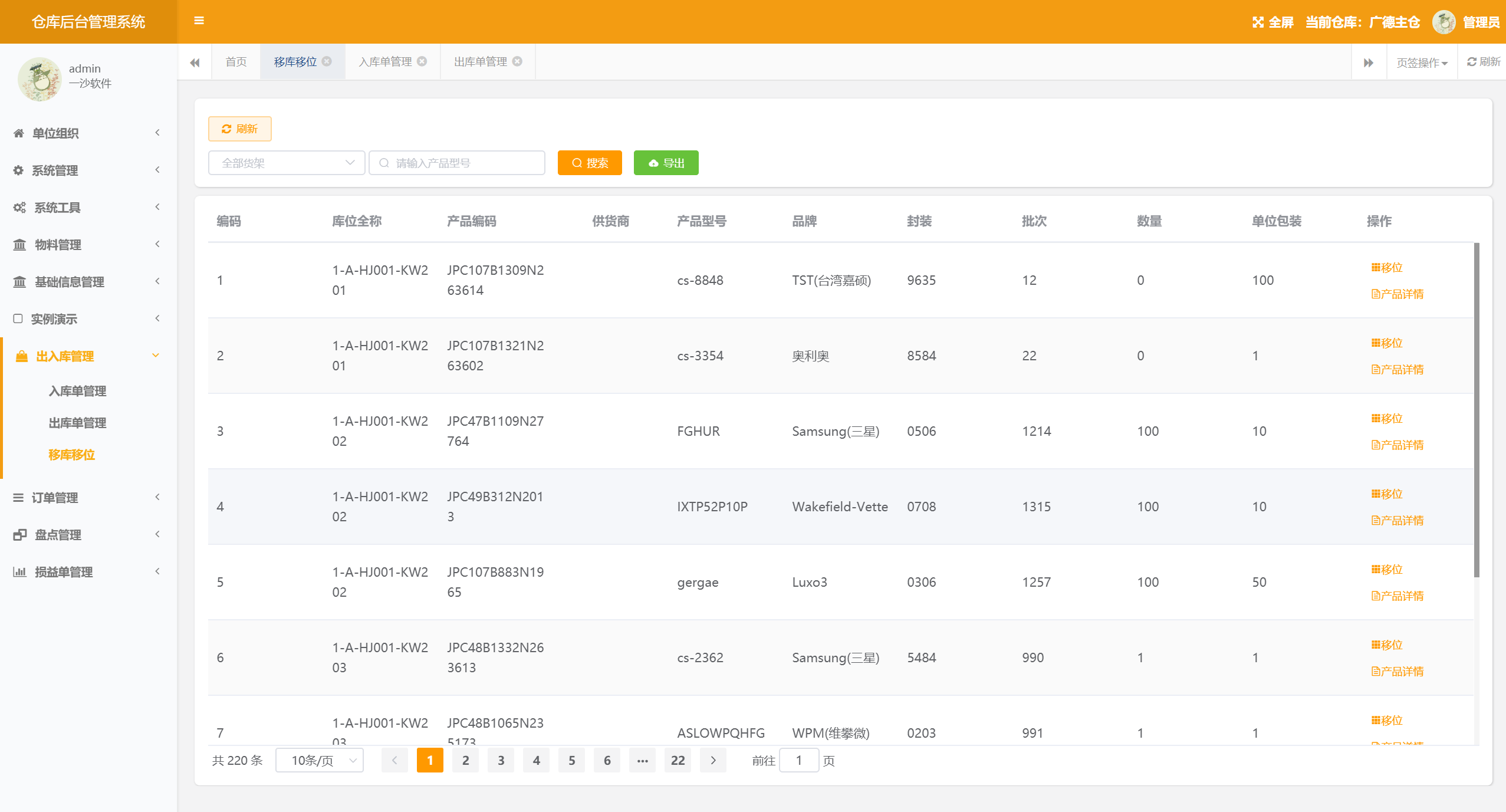
Task: Open 产品详情 for row cs-8848
Action: tap(1398, 294)
